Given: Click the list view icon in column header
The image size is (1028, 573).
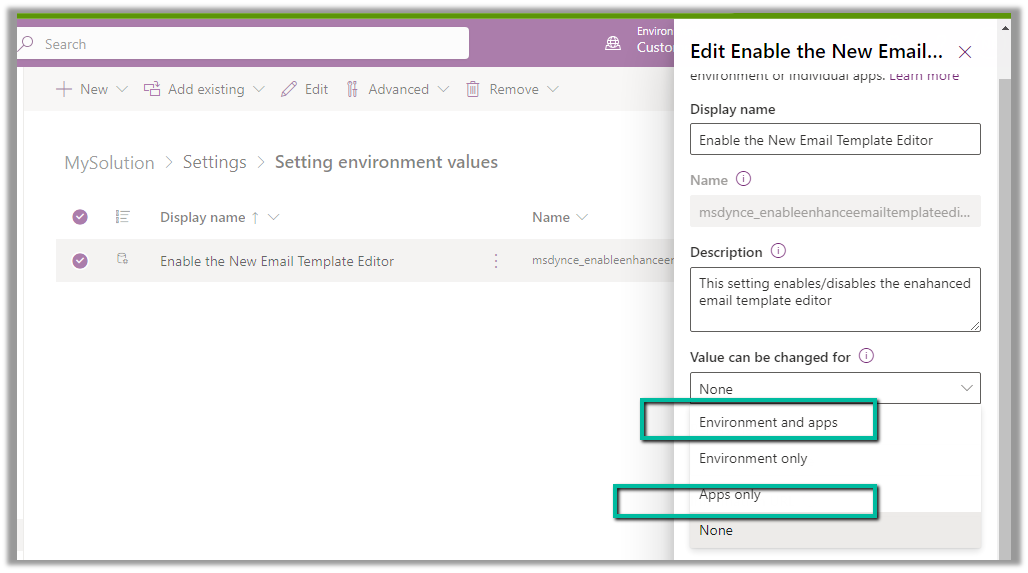Looking at the screenshot, I should click(x=123, y=217).
